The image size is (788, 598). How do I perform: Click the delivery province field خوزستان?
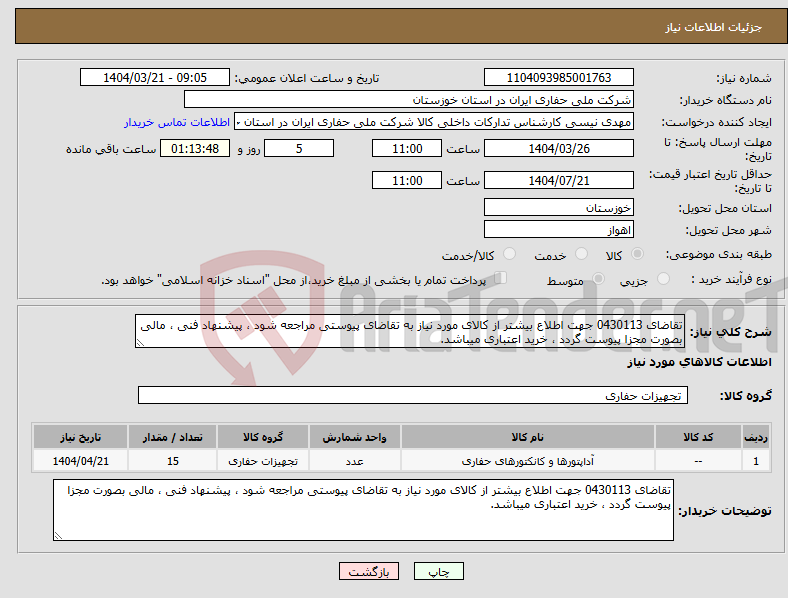[x=558, y=208]
